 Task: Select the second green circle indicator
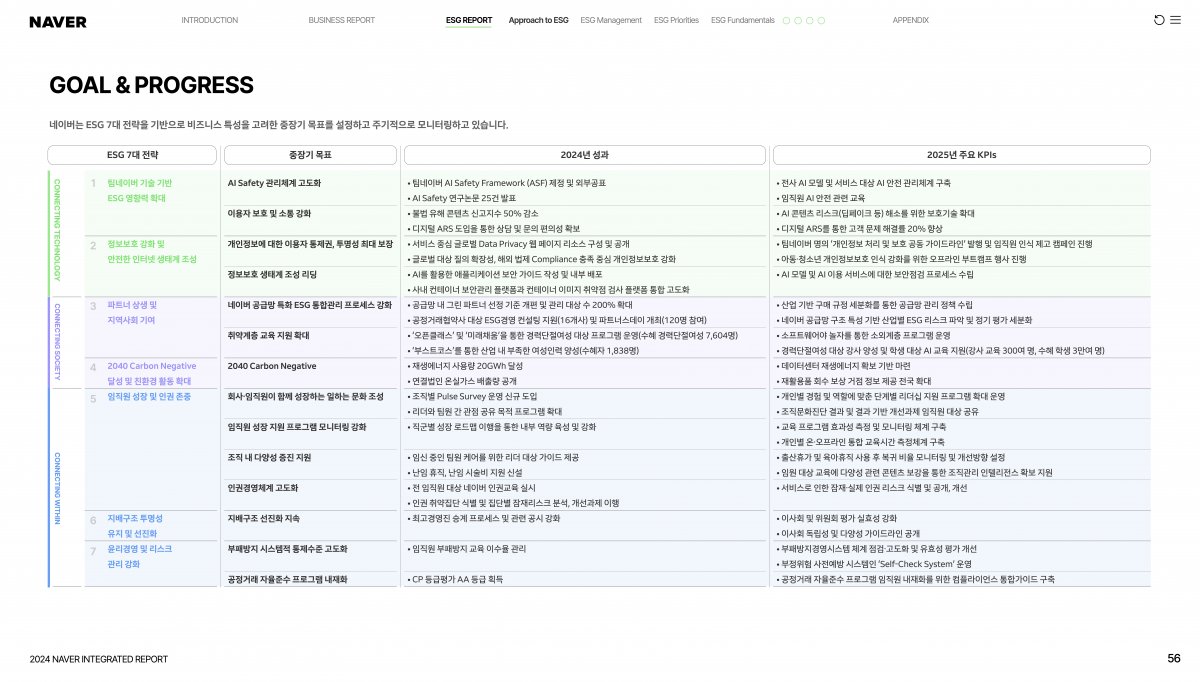(798, 20)
